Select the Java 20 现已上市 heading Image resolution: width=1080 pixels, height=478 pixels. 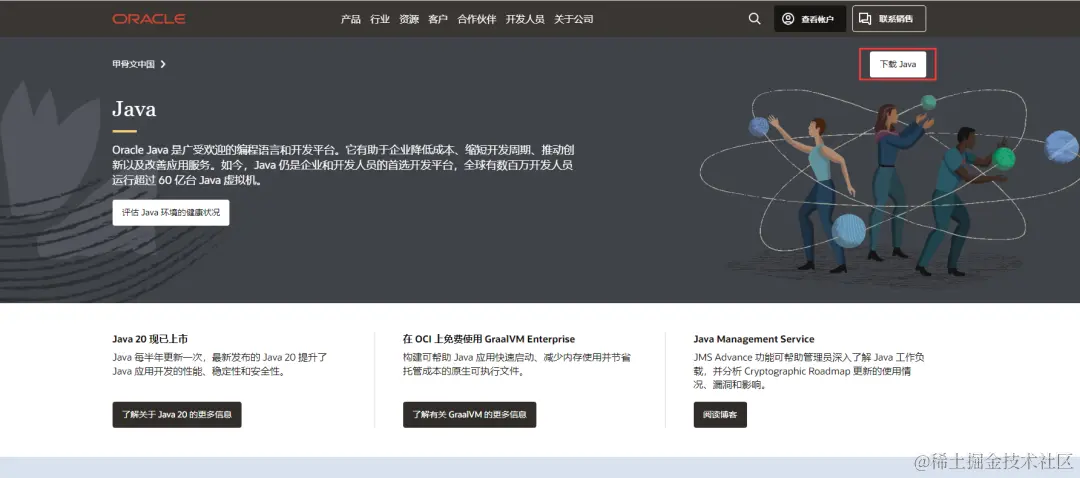[150, 339]
